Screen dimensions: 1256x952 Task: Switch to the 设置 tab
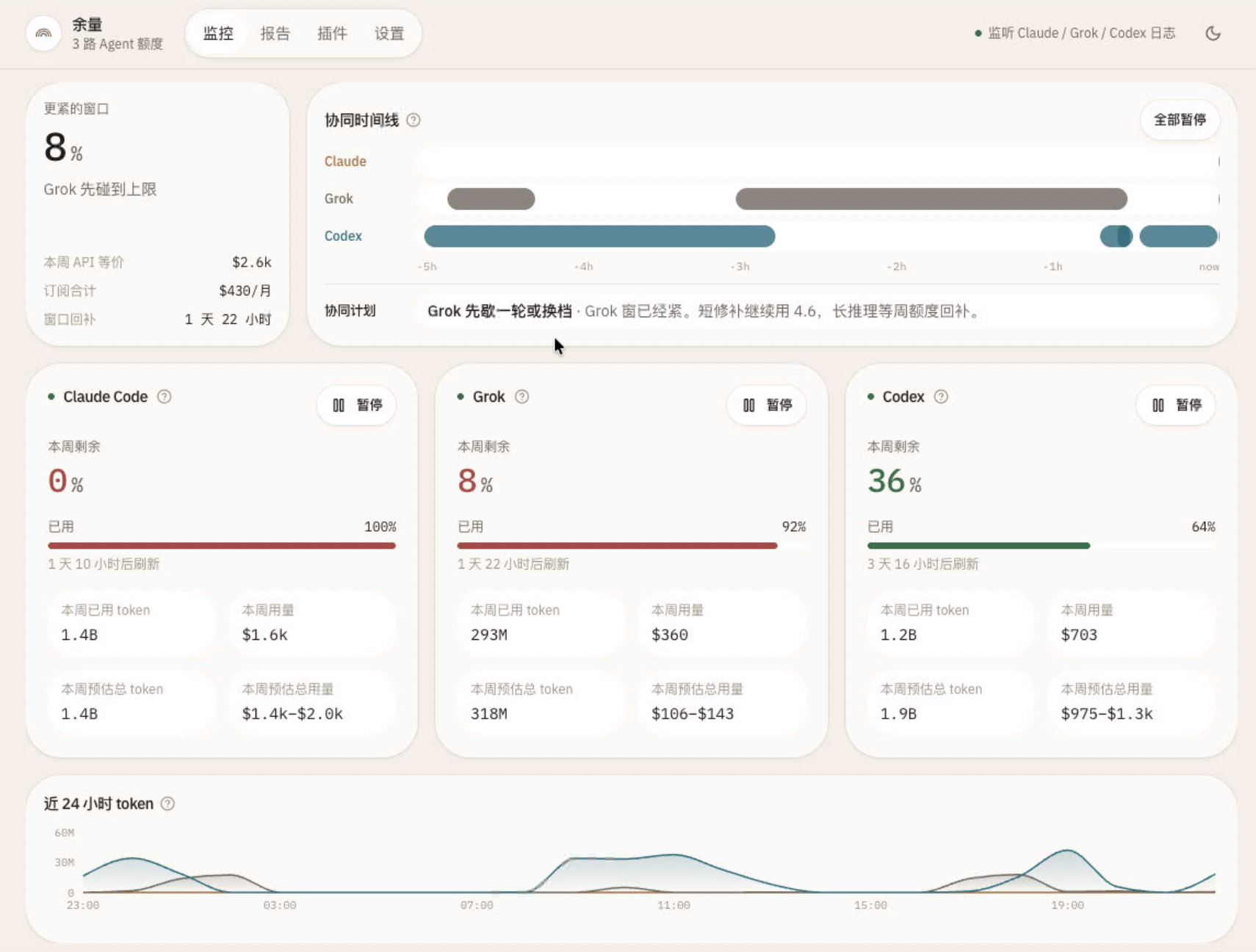389,33
